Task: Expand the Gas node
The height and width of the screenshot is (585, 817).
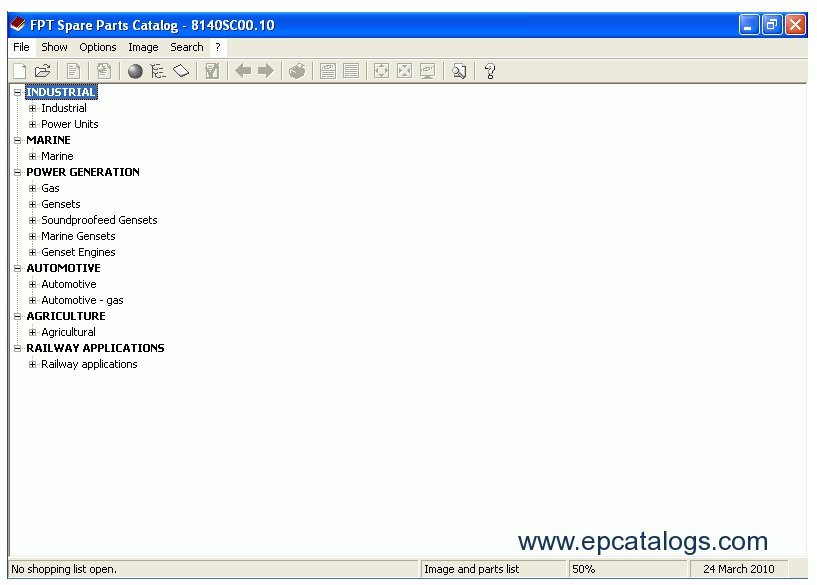Action: coord(32,188)
